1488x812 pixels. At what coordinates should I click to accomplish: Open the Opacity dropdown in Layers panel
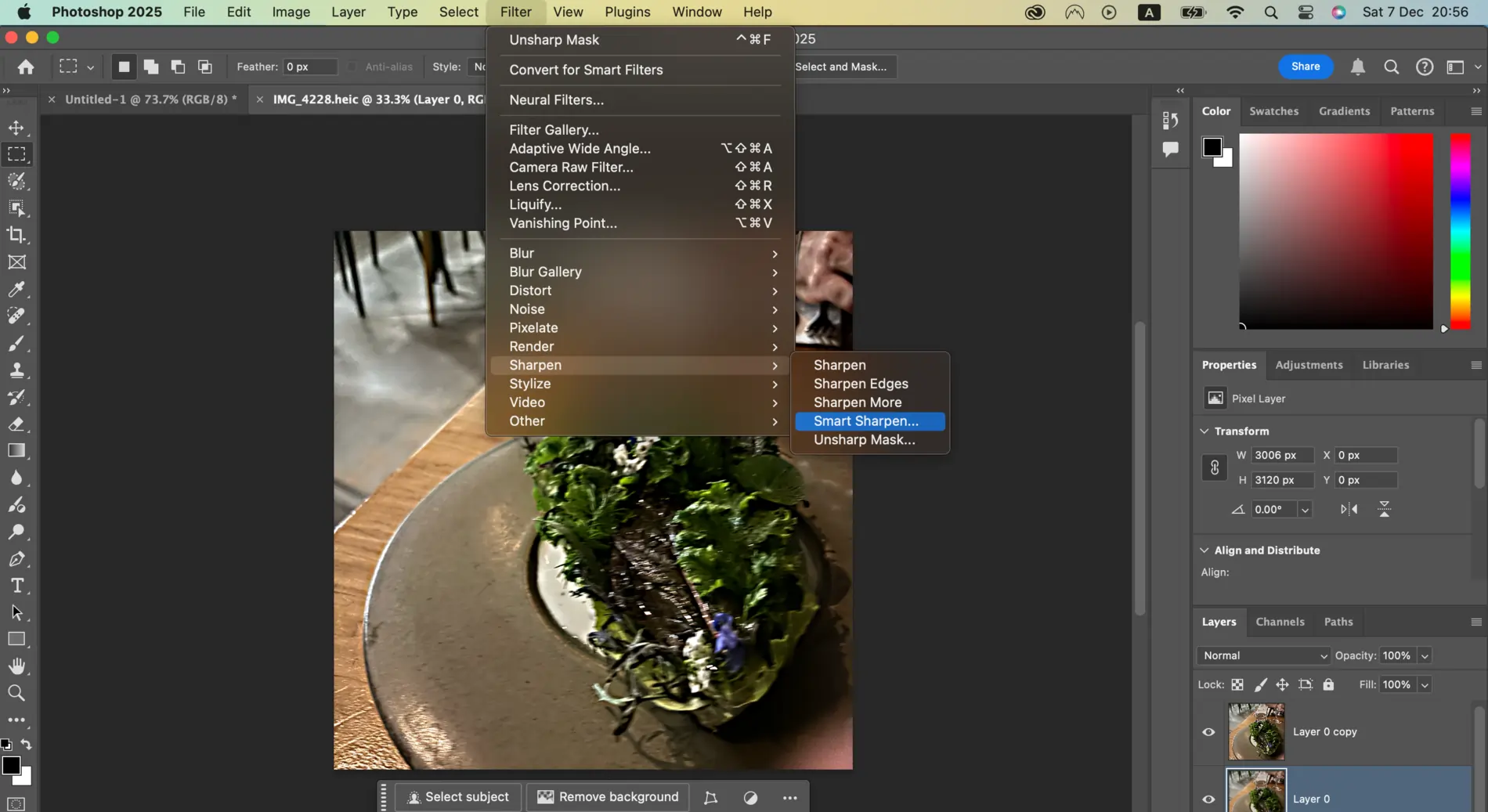tap(1425, 655)
